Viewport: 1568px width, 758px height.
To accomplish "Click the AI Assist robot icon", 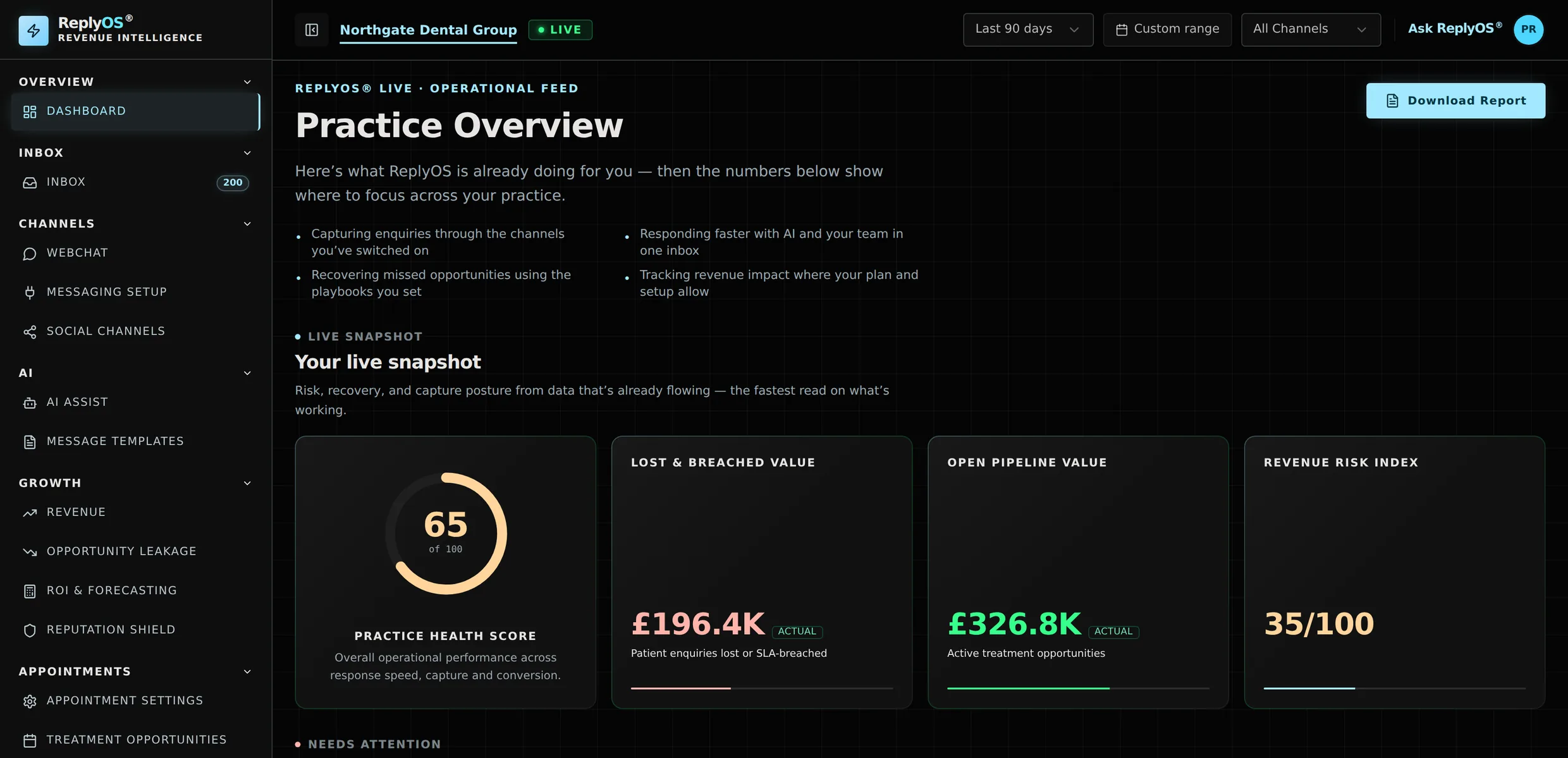I will click(x=30, y=403).
